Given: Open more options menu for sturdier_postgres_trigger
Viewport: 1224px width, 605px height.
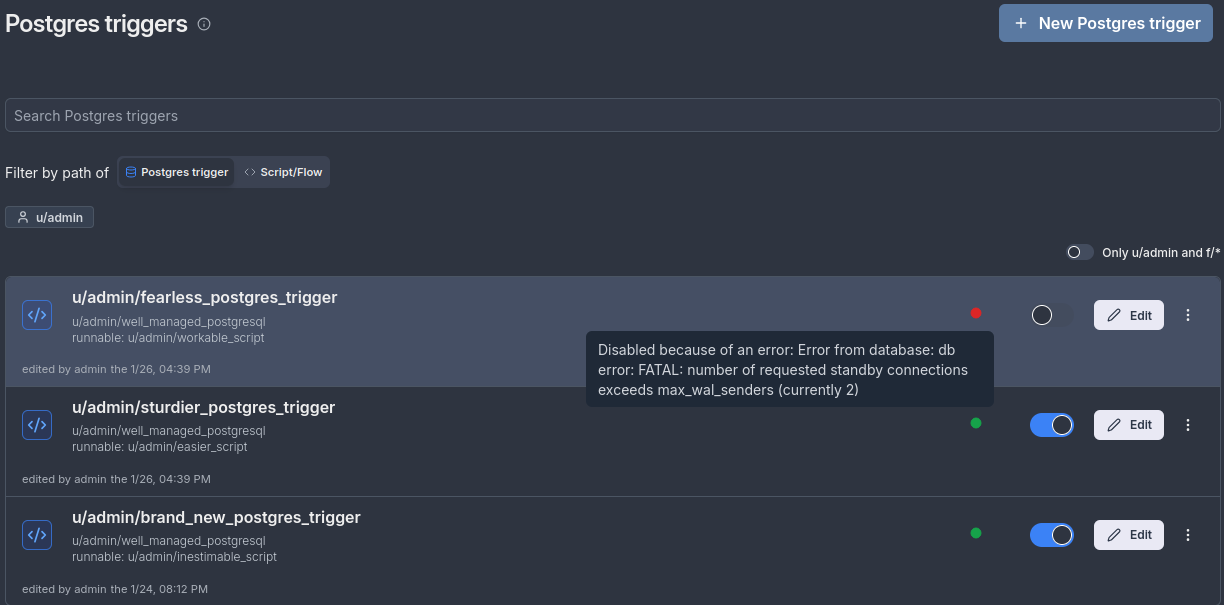Looking at the screenshot, I should click(1188, 425).
